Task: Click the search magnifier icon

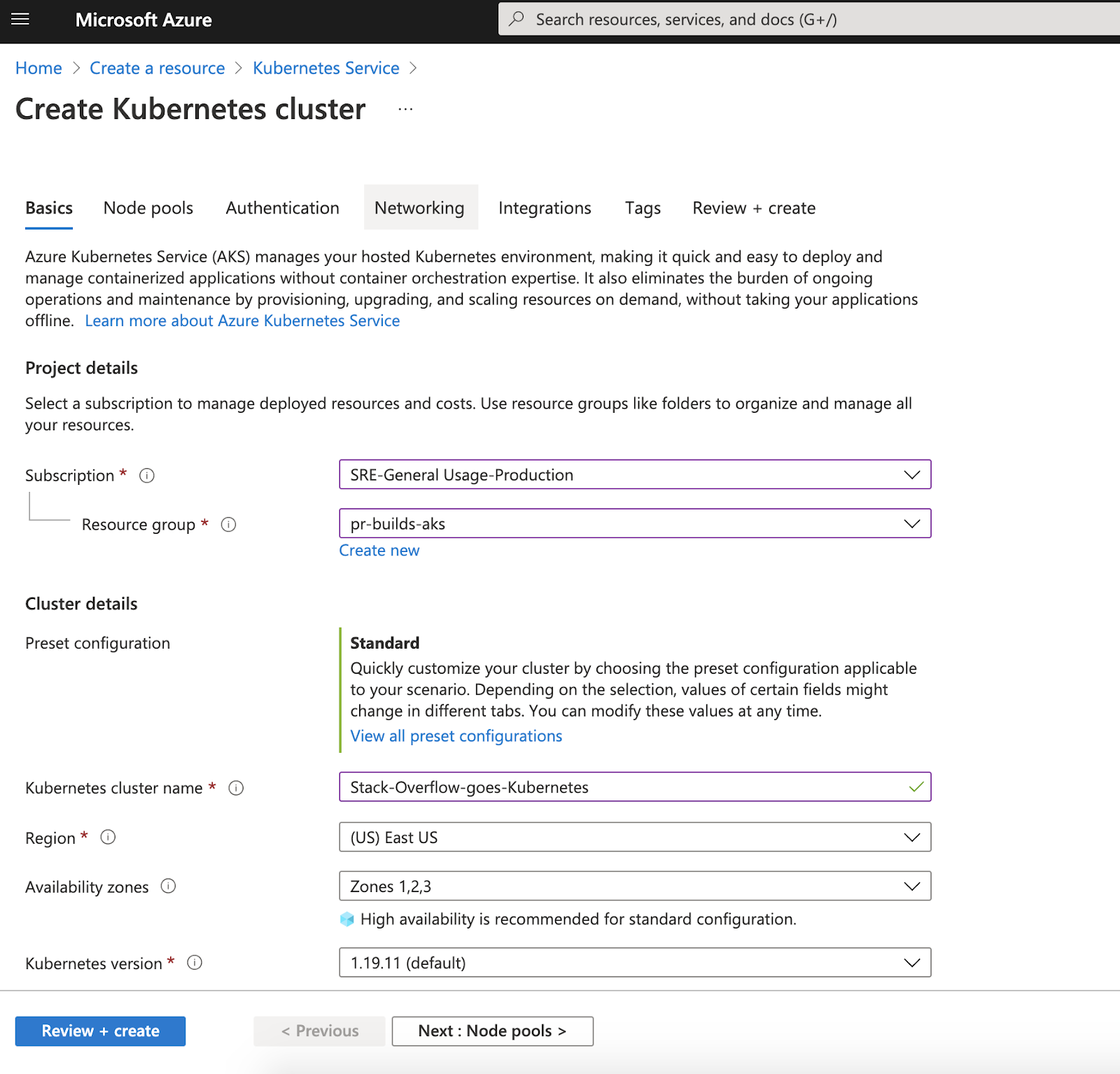Action: pyautogui.click(x=517, y=19)
